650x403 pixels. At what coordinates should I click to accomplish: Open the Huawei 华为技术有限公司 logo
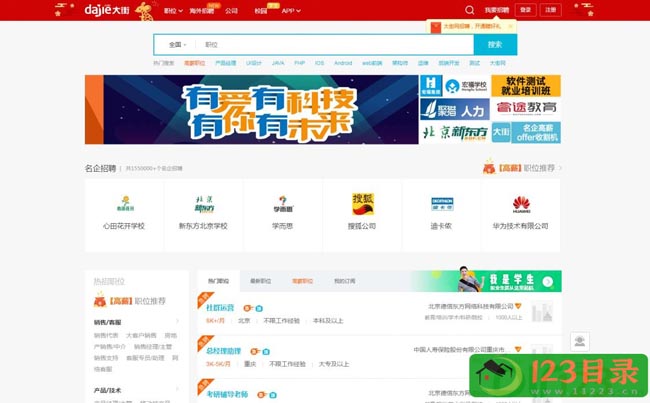click(521, 204)
